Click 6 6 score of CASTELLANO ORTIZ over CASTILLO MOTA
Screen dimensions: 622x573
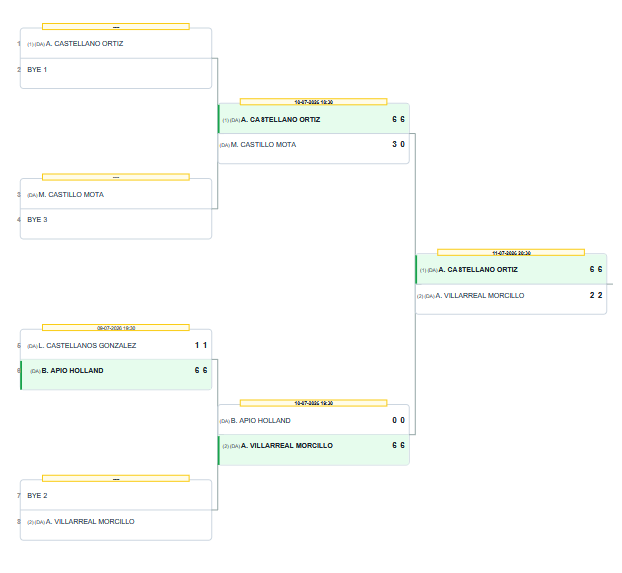click(398, 119)
